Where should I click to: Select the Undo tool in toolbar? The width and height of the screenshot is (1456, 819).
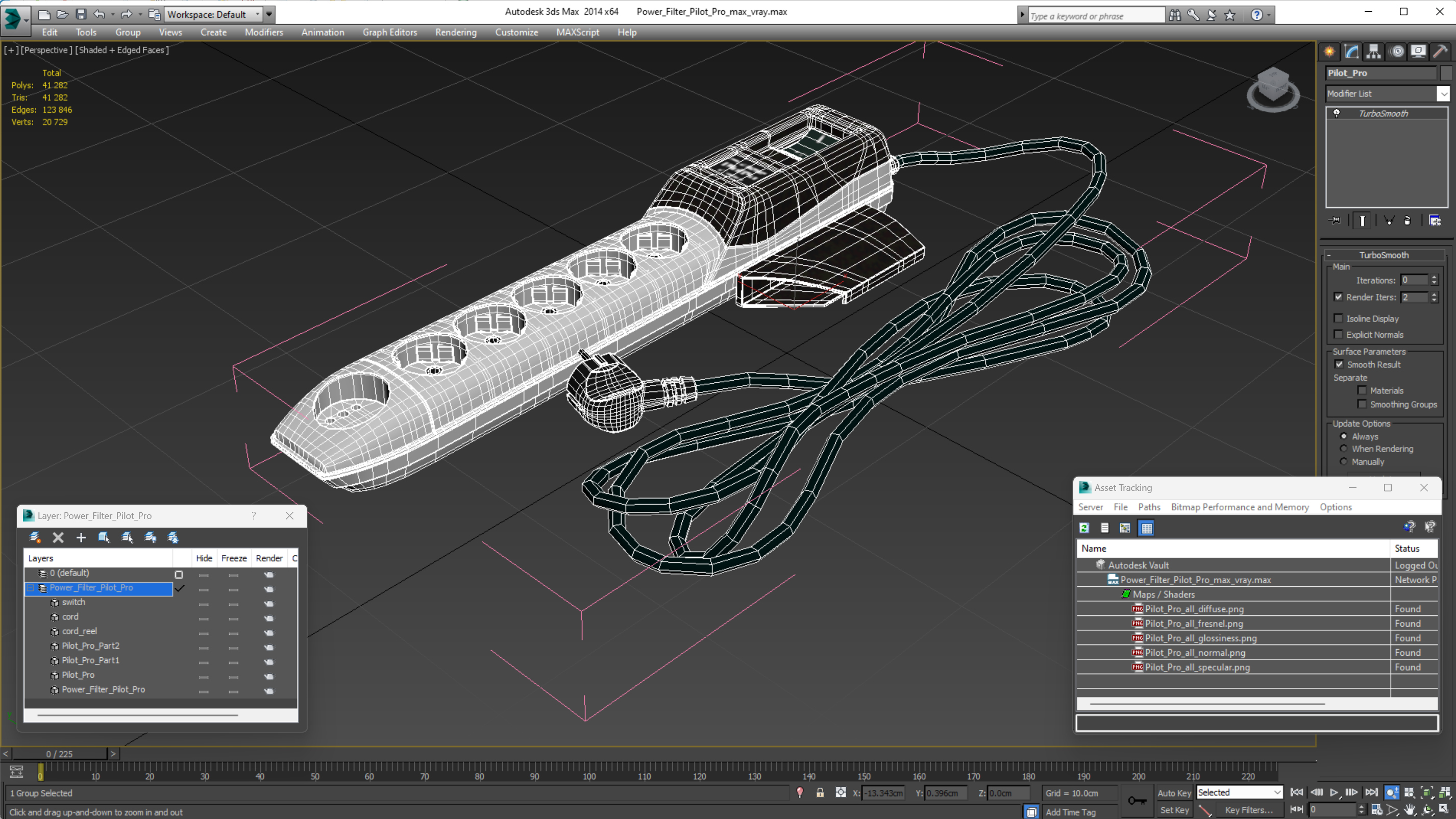[99, 14]
